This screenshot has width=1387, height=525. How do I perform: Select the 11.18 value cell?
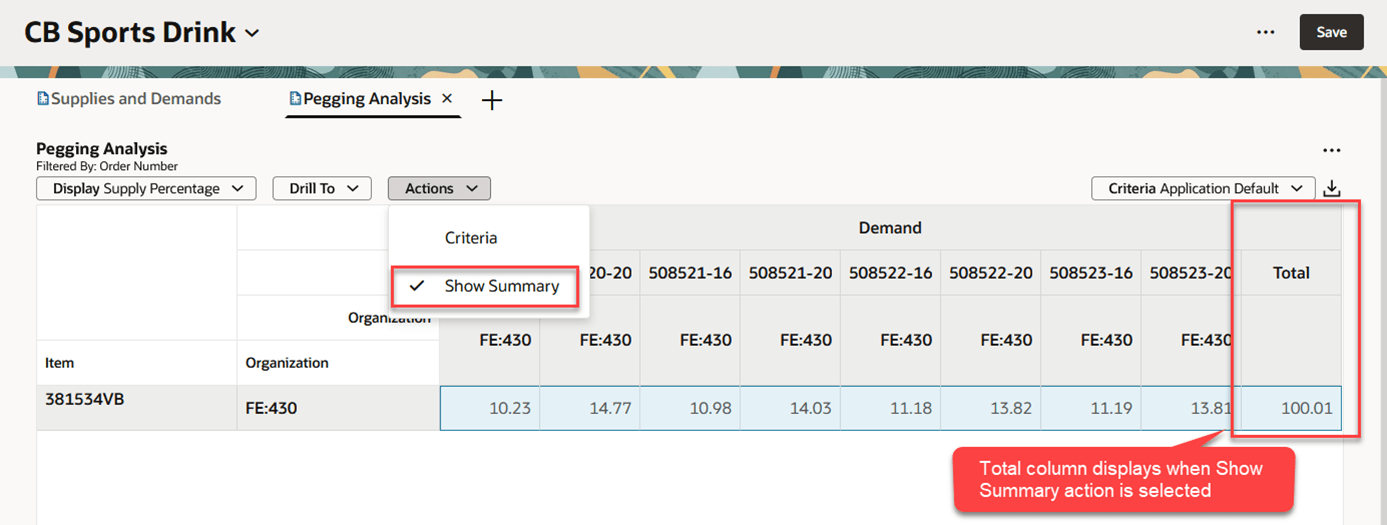pos(890,408)
